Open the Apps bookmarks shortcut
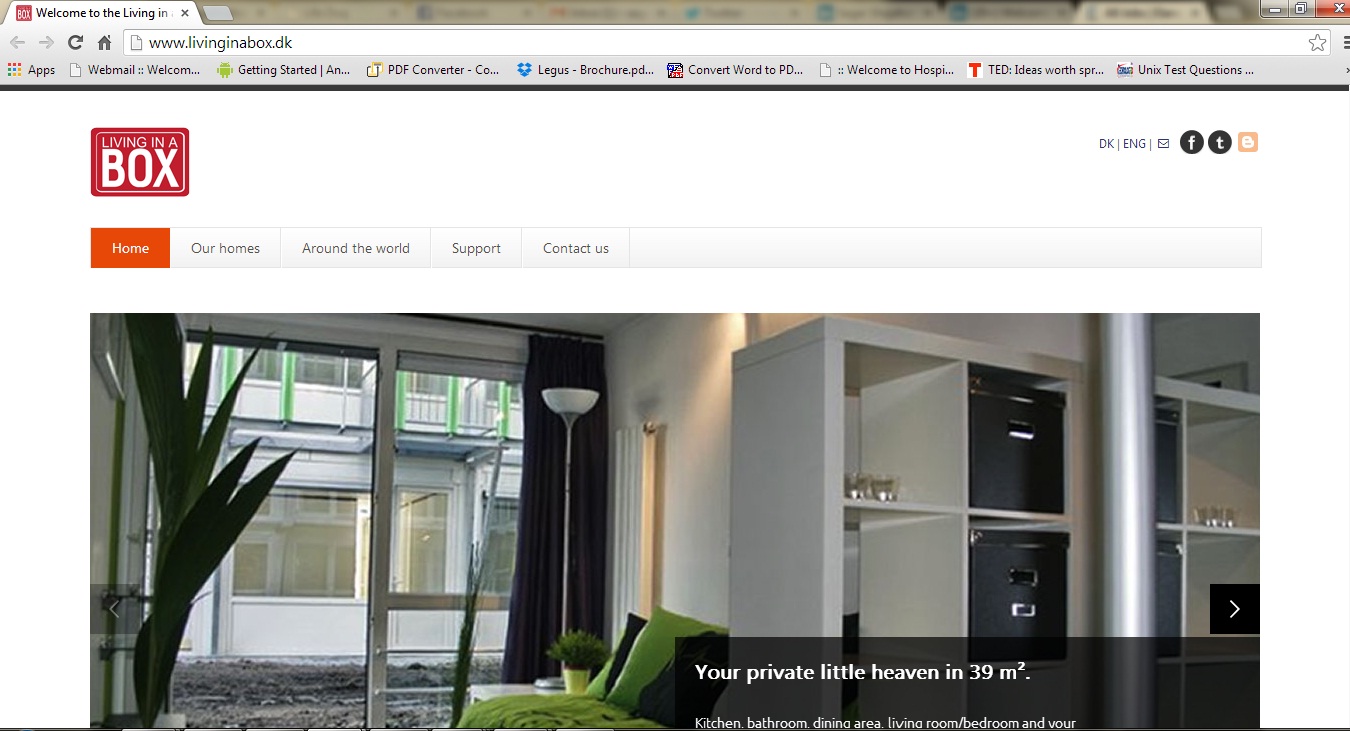 [31, 70]
